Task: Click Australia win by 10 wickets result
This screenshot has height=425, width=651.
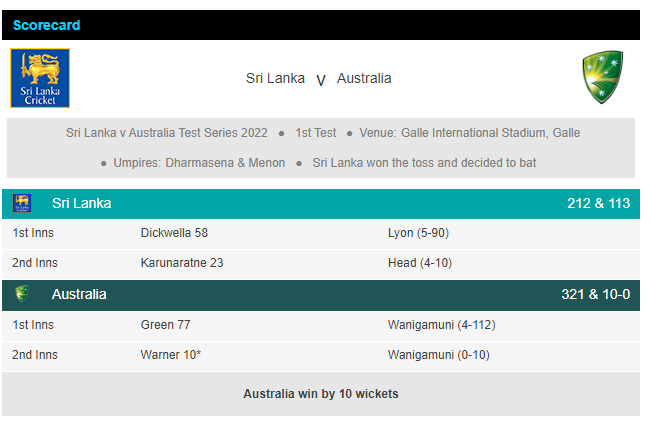Action: (320, 394)
